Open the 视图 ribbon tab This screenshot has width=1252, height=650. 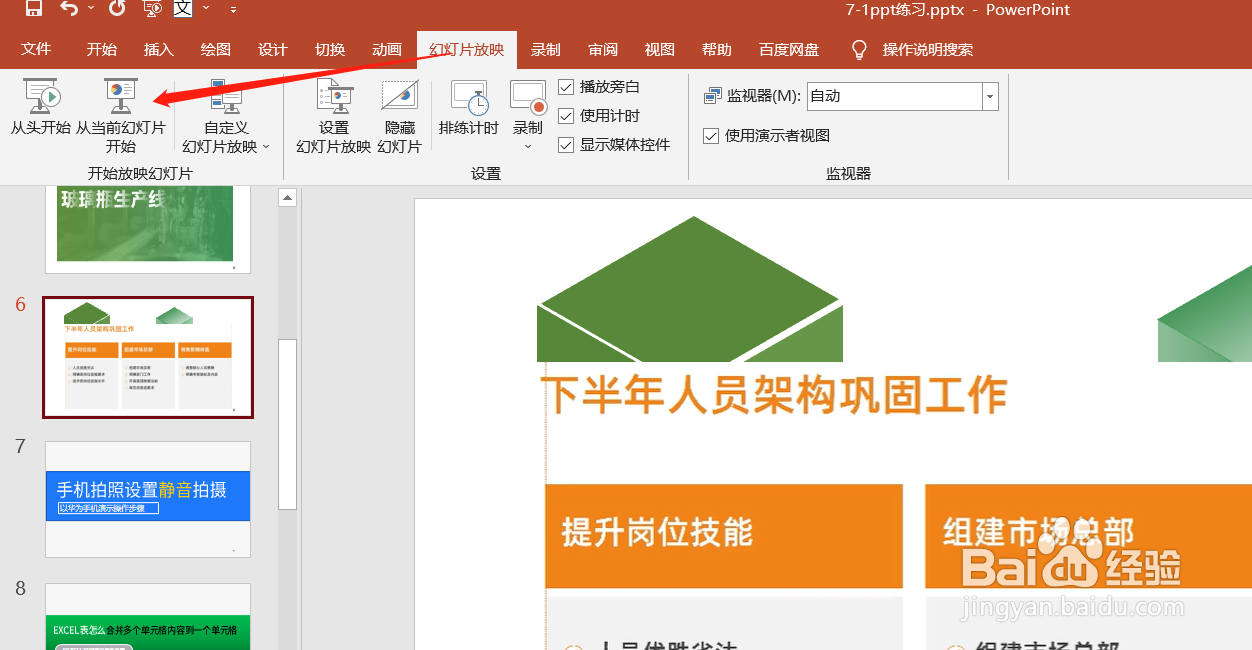click(659, 48)
